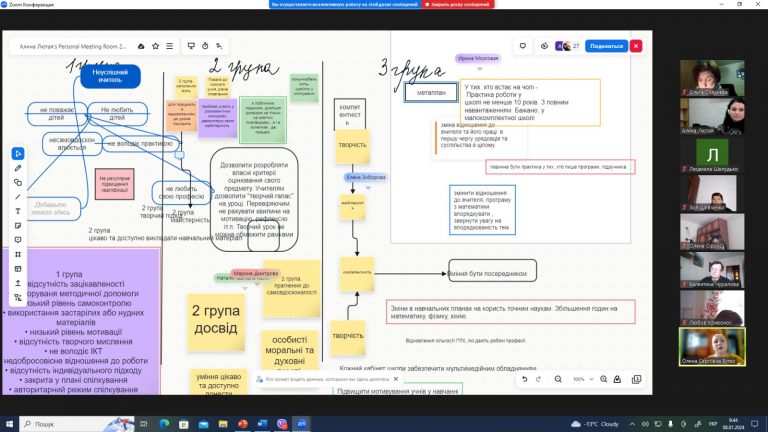
Task: Close the whiteboard with the red X
Action: pos(636,46)
